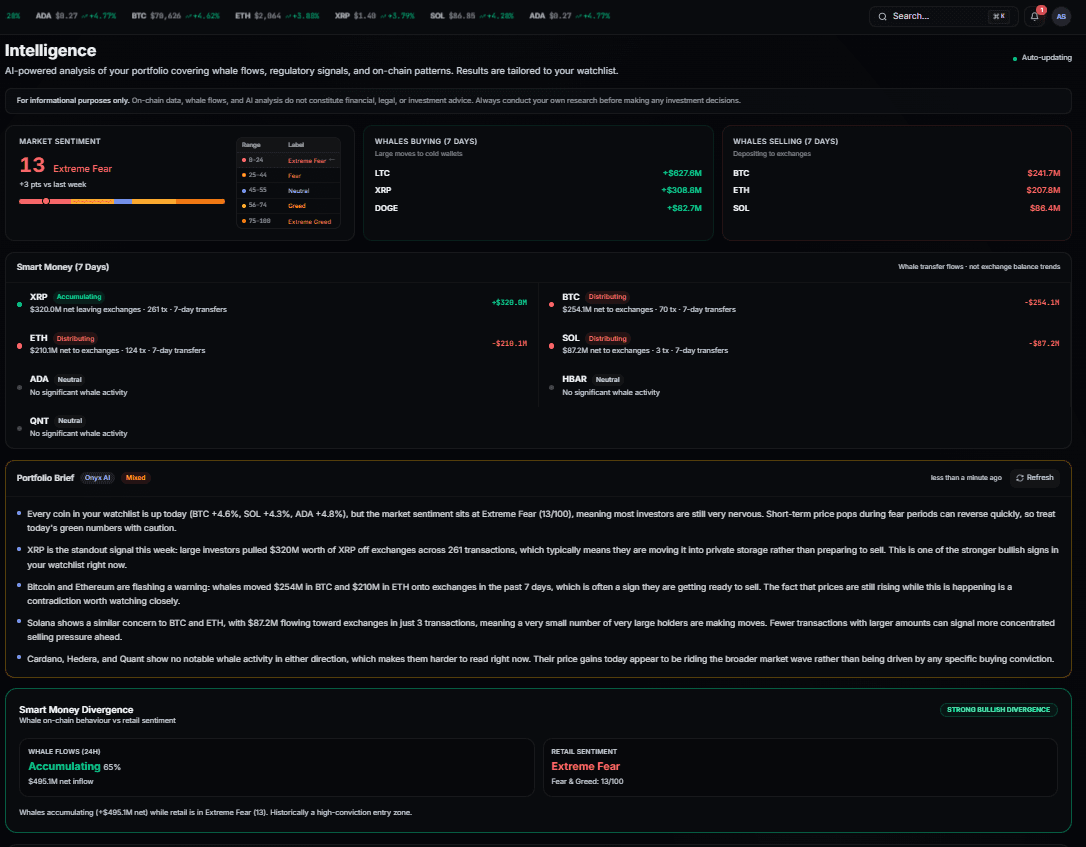
Task: Click the +$320.0M XRP flow value
Action: (509, 303)
